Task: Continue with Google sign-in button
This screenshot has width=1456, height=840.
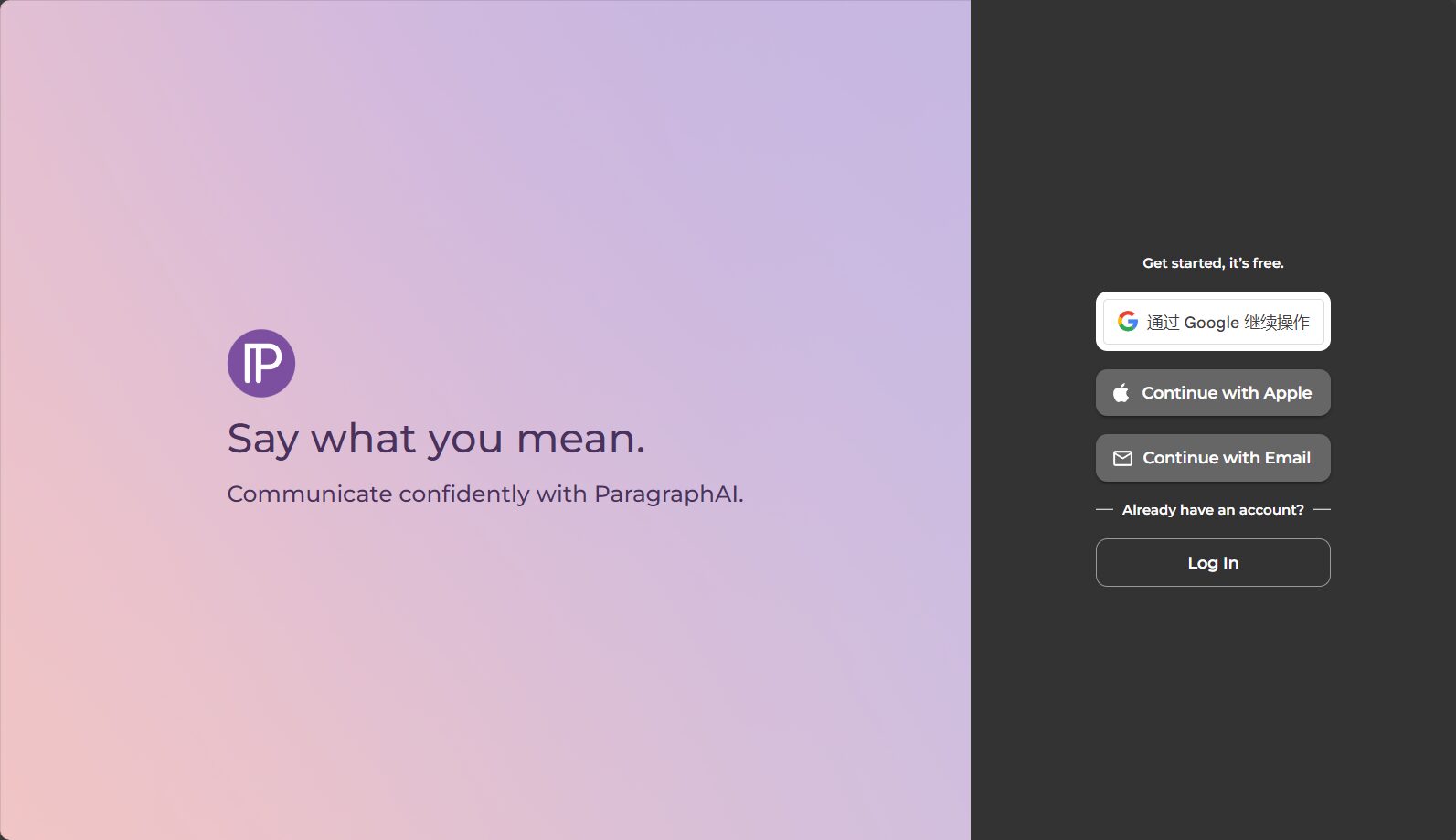Action: (1213, 322)
